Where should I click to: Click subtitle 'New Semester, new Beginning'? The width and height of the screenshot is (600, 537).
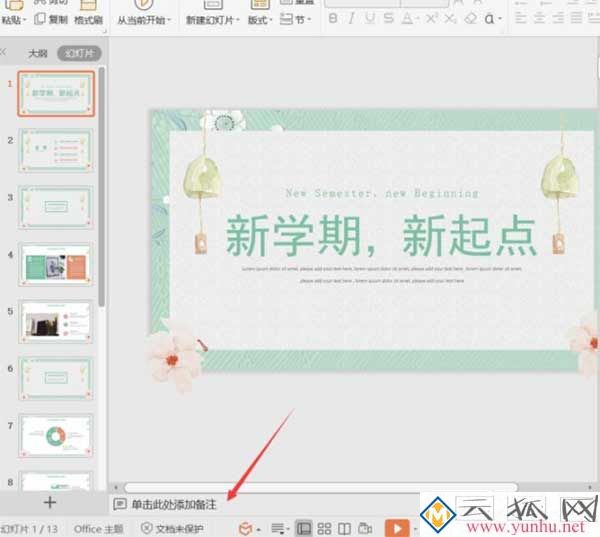pos(382,193)
